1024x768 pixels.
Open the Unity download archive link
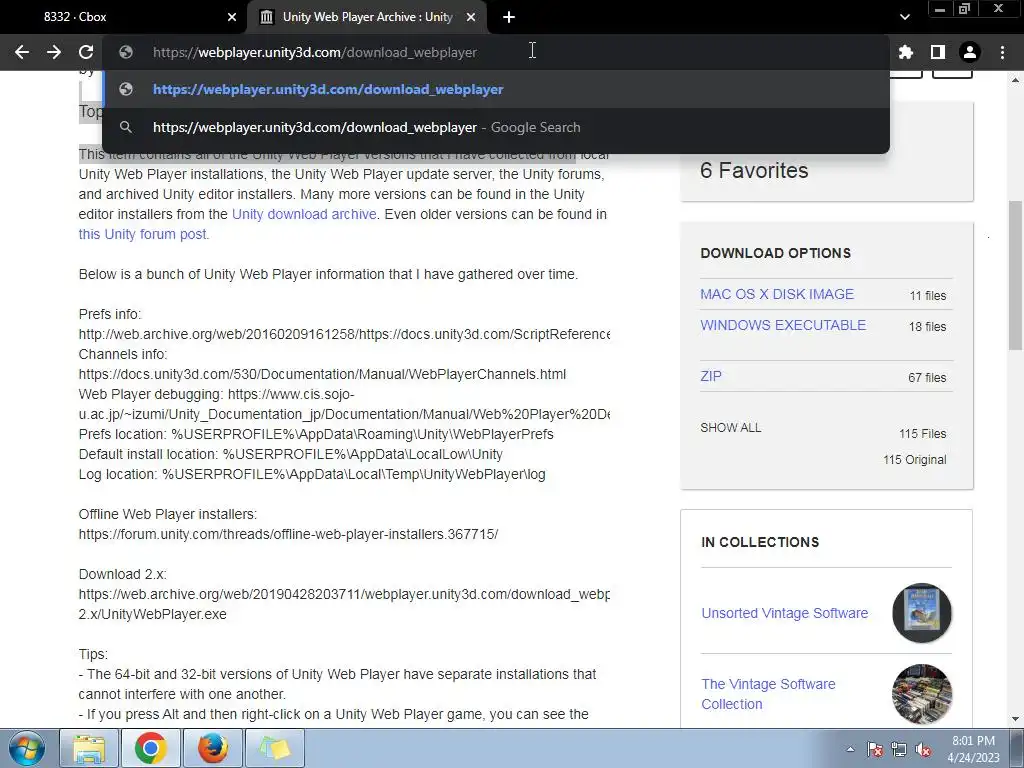tap(304, 214)
